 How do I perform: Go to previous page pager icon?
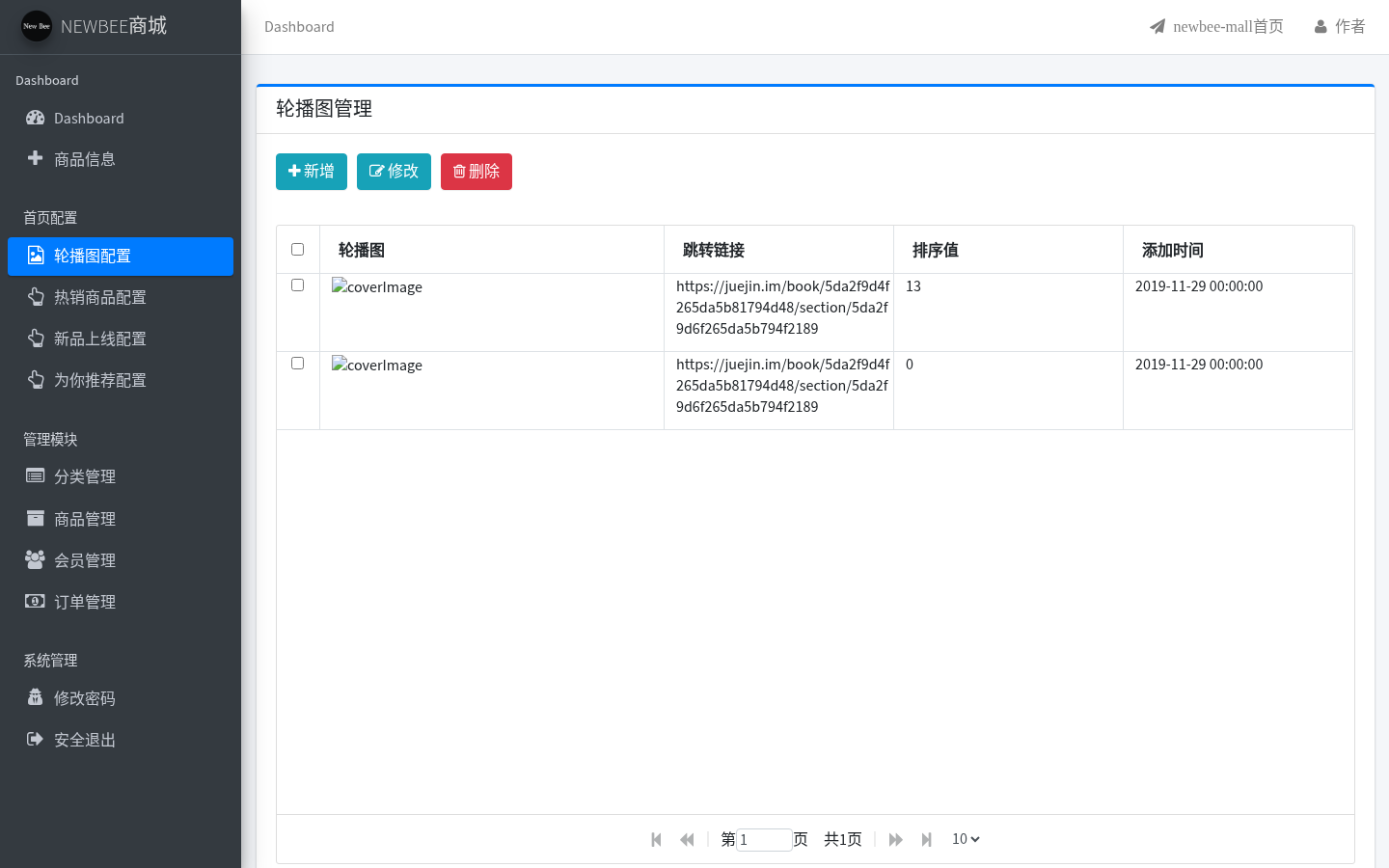(687, 839)
